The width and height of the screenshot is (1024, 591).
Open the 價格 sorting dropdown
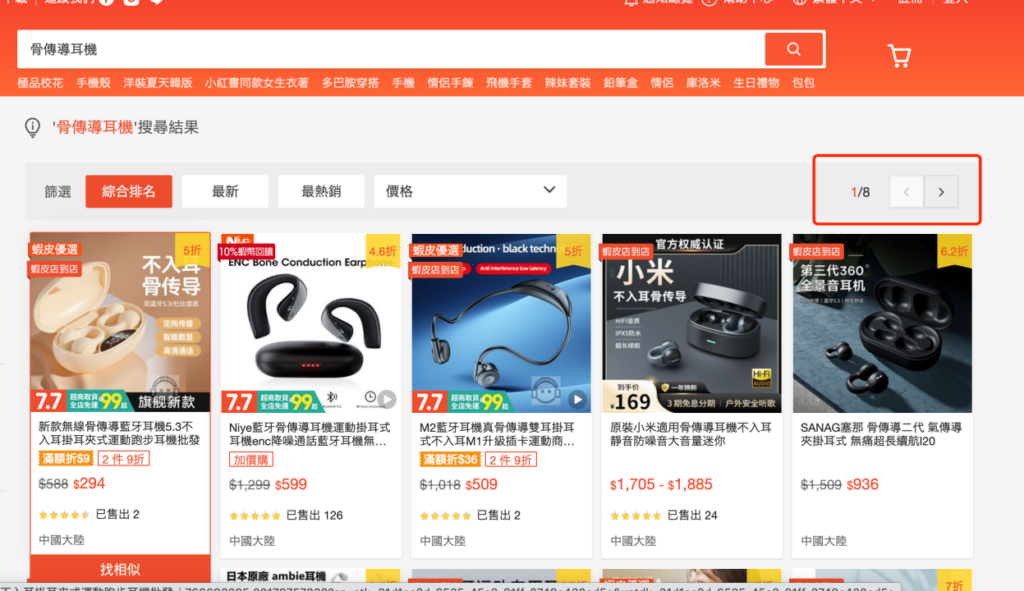(470, 191)
